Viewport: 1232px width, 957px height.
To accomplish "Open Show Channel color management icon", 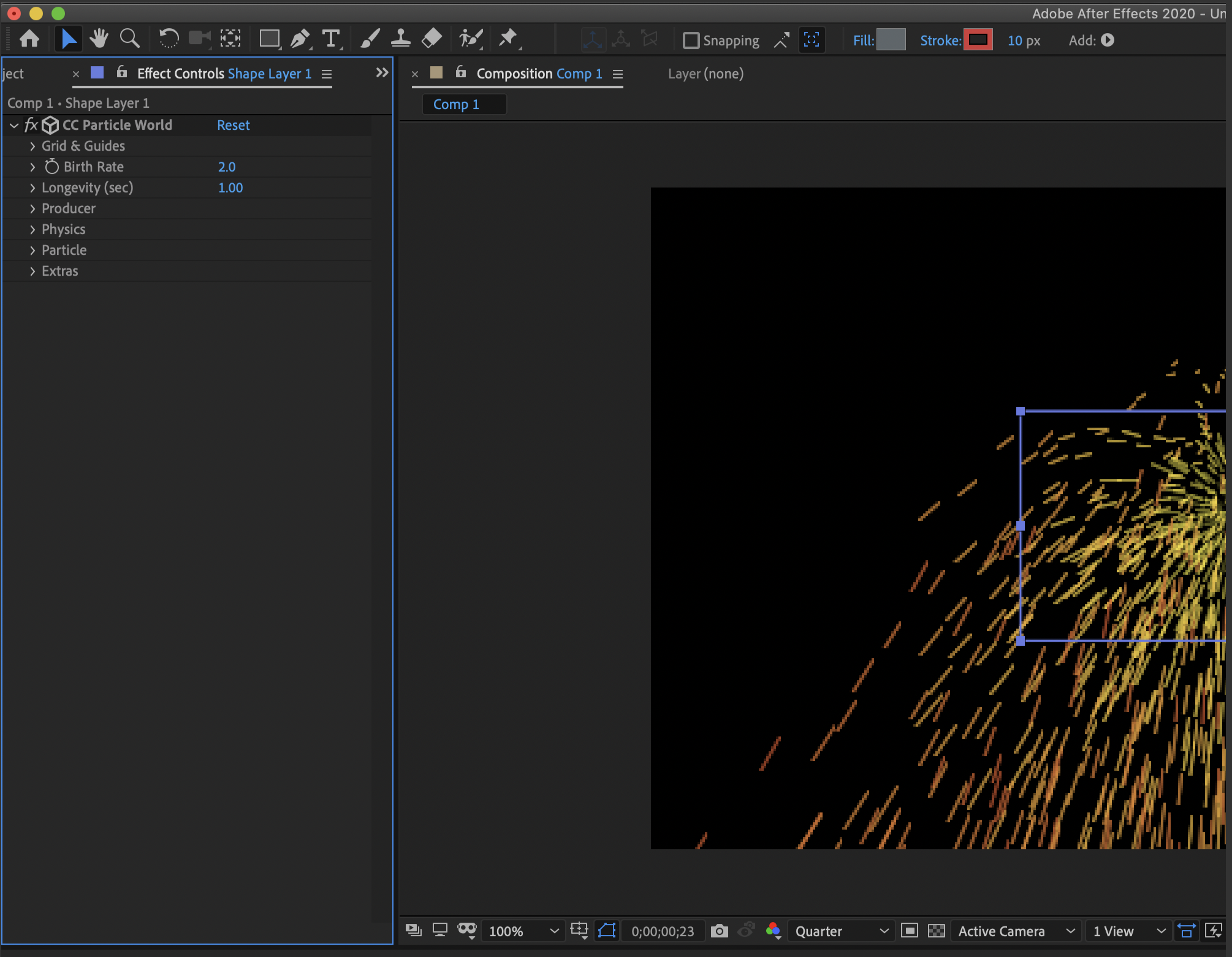I will [773, 931].
